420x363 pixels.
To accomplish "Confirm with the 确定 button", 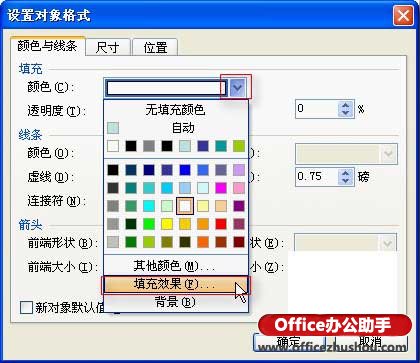I will [288, 342].
